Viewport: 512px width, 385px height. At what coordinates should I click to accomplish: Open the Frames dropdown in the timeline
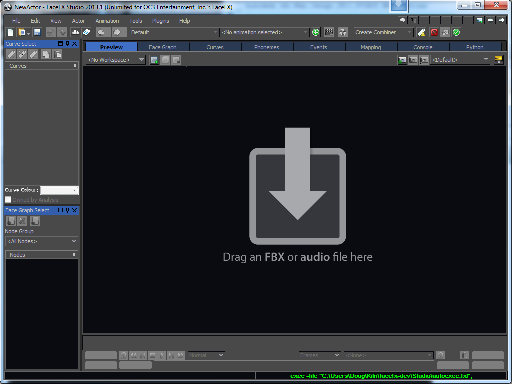pyautogui.click(x=320, y=355)
